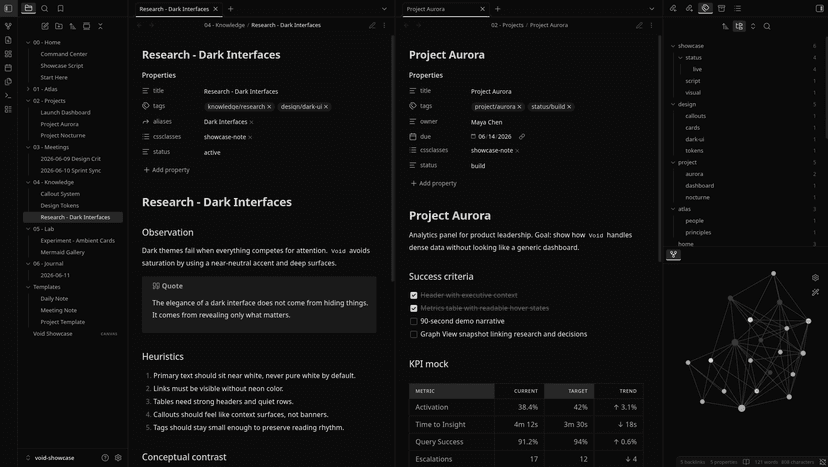This screenshot has height=467, width=828.
Task: Uncheck 'Metrics table with readable hover states'
Action: (x=413, y=308)
